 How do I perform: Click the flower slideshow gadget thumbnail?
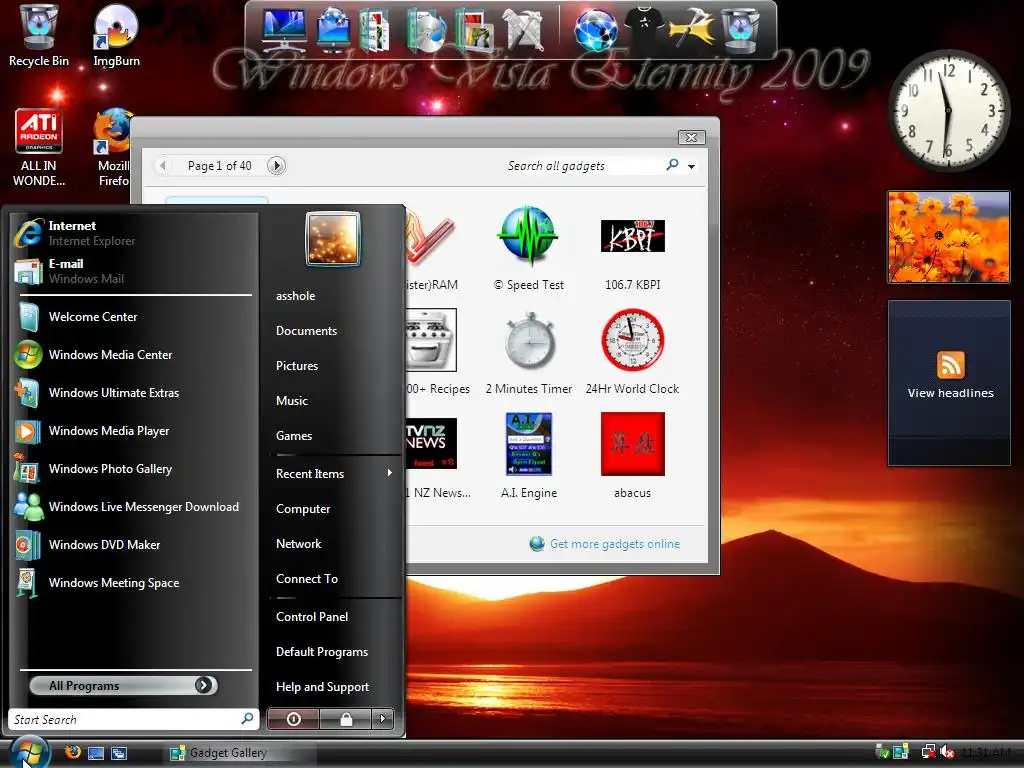pyautogui.click(x=949, y=236)
